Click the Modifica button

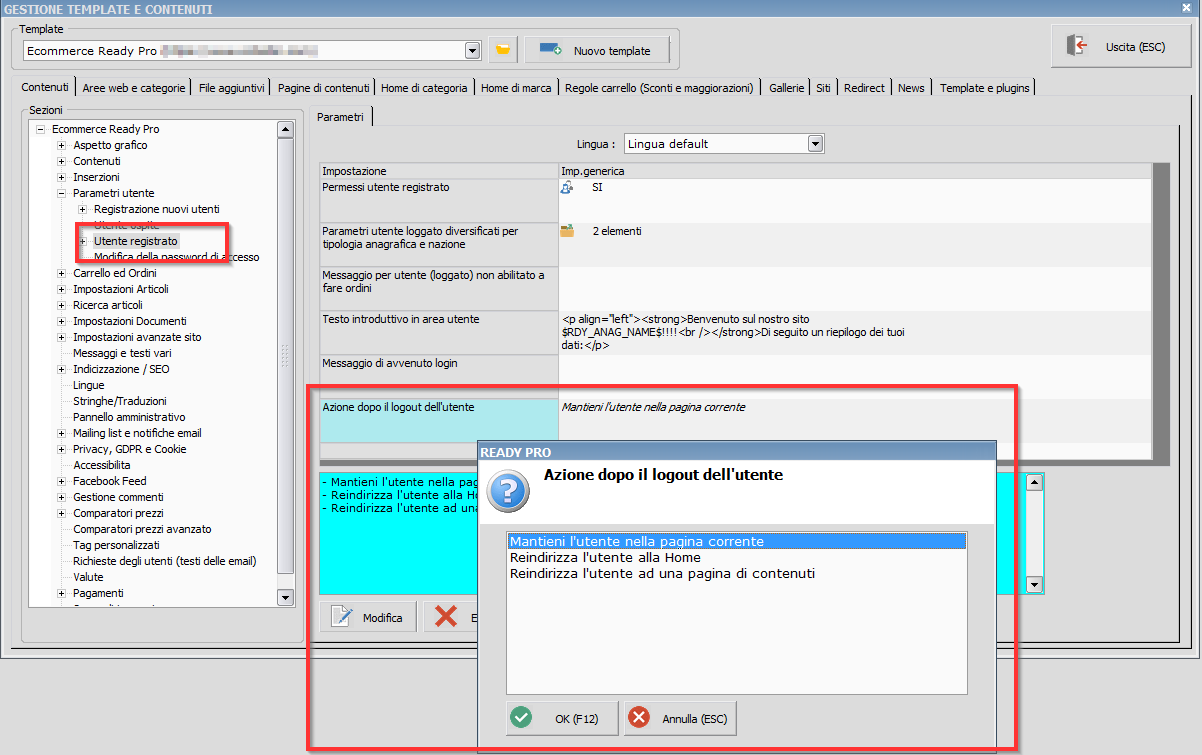[x=369, y=617]
